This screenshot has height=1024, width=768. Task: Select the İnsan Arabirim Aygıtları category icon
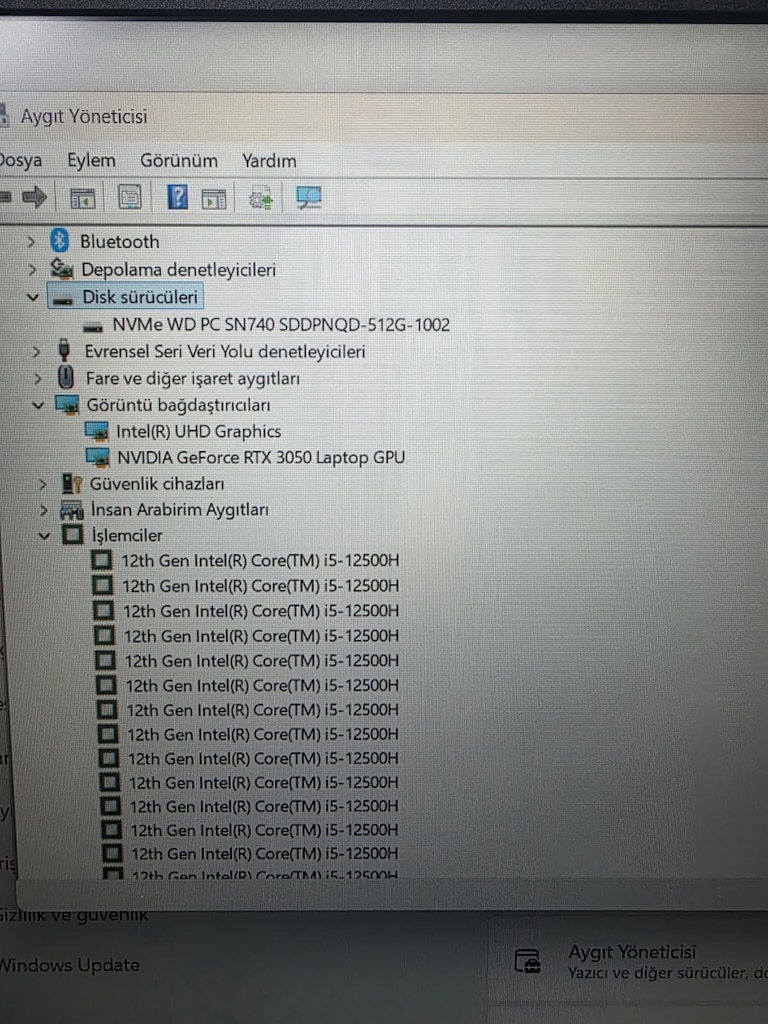[x=72, y=509]
